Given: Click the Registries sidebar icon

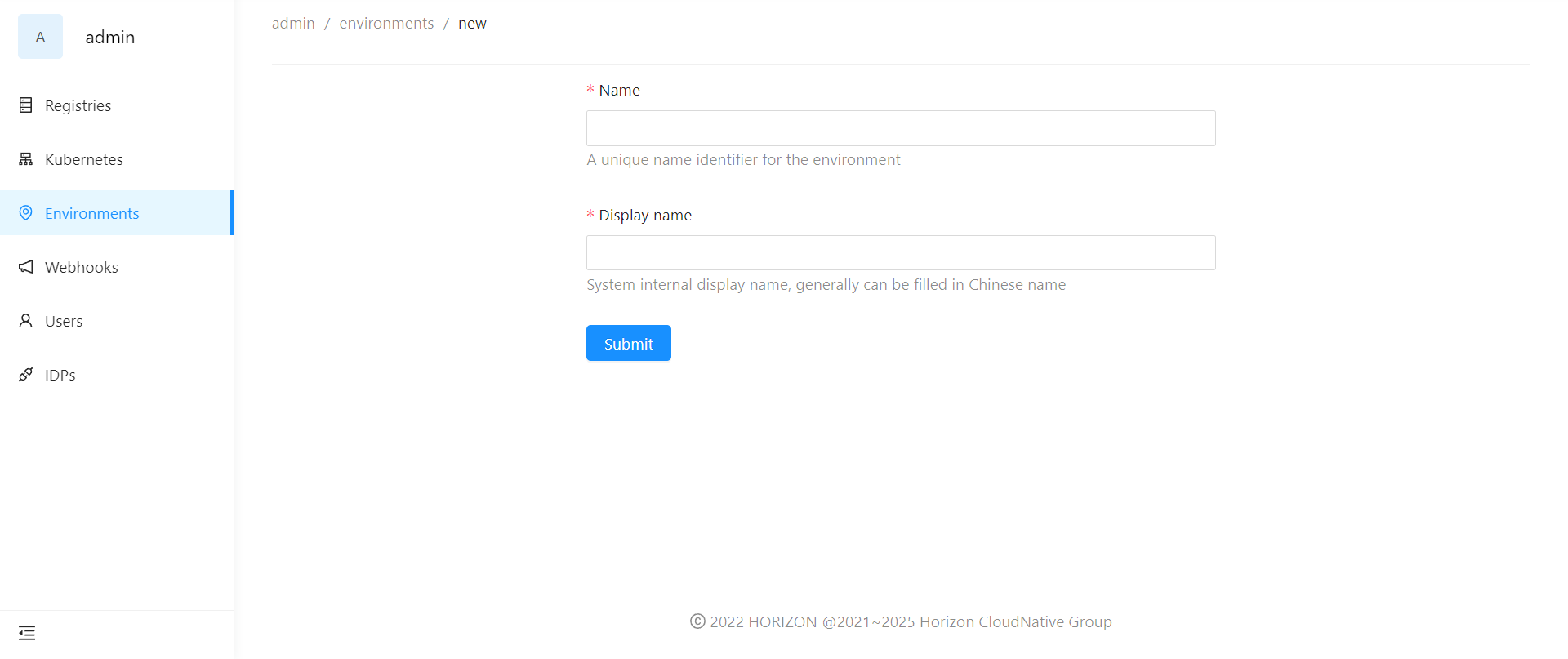Looking at the screenshot, I should coord(26,105).
